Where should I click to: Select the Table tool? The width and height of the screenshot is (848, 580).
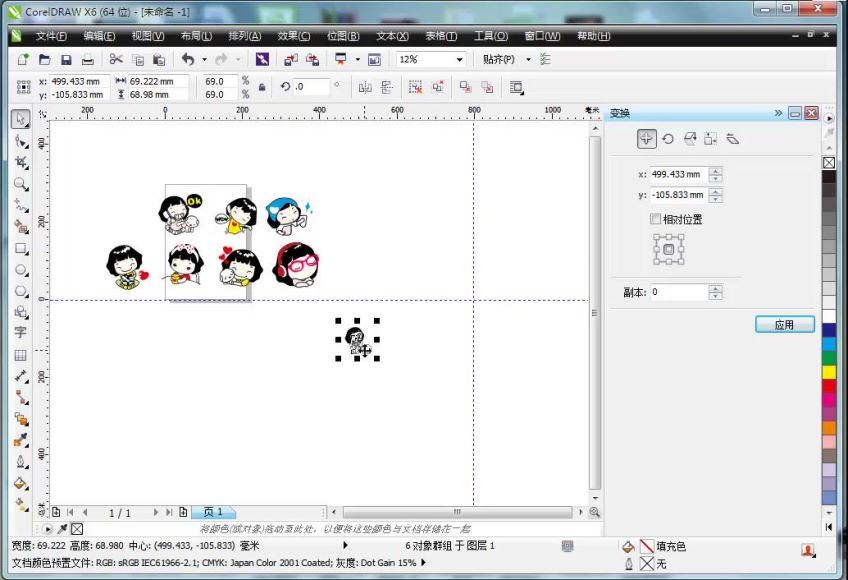[21, 355]
